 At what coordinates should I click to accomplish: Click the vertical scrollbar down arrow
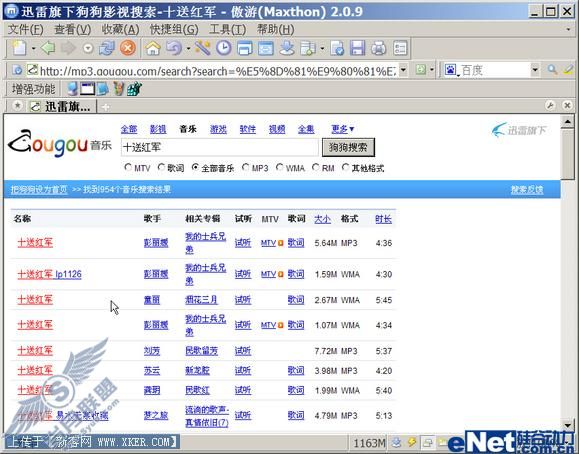[567, 425]
